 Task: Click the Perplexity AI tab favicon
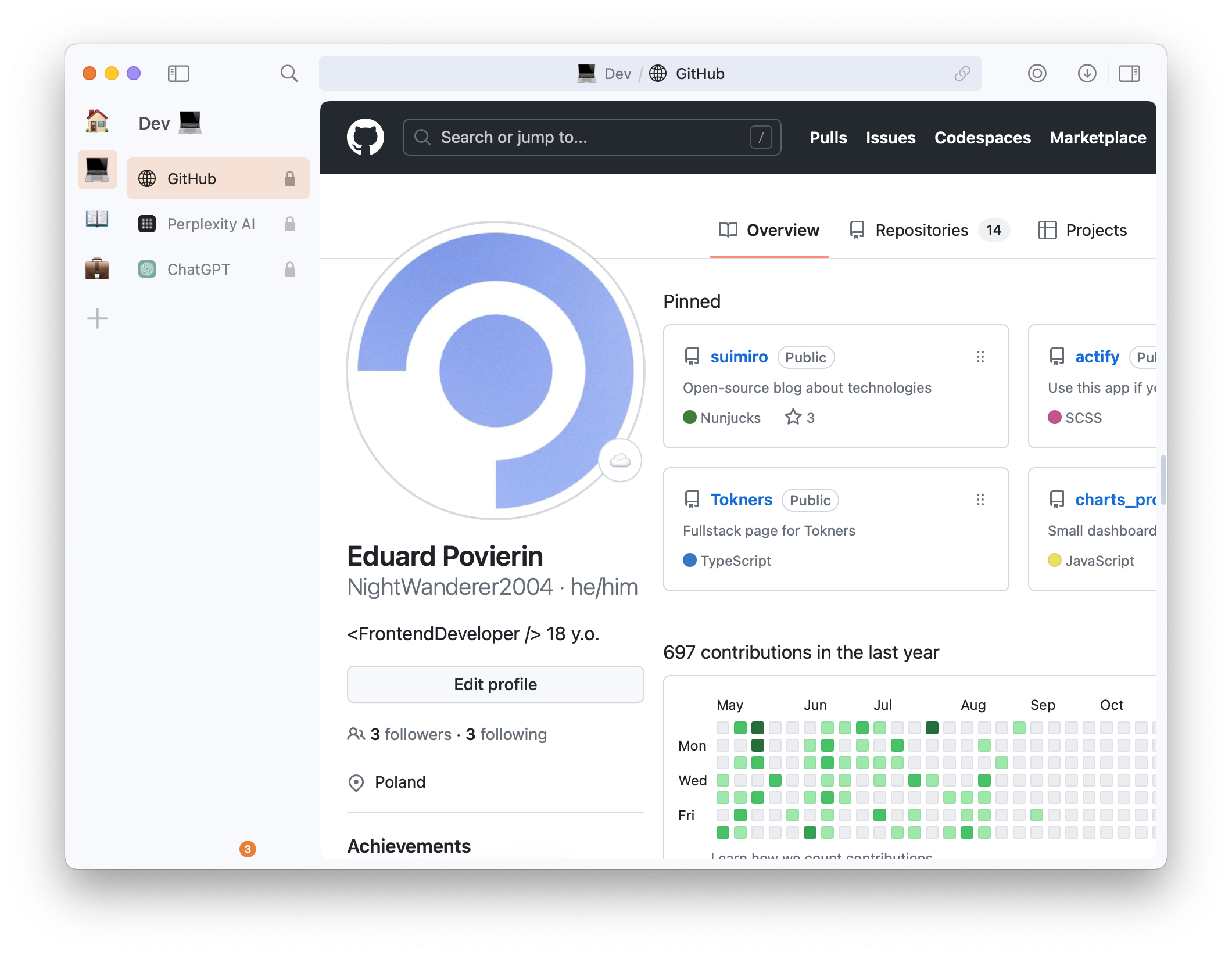click(147, 224)
